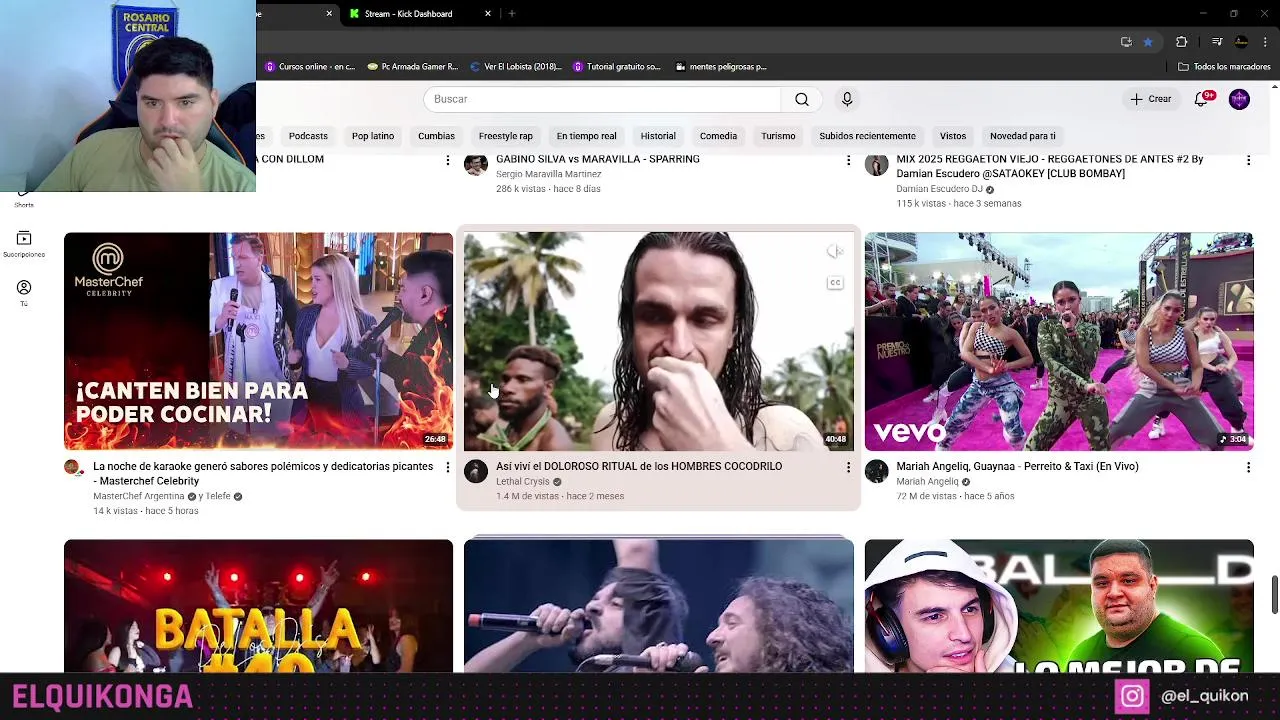Click the page vertical scrollbar thumb

click(1274, 595)
